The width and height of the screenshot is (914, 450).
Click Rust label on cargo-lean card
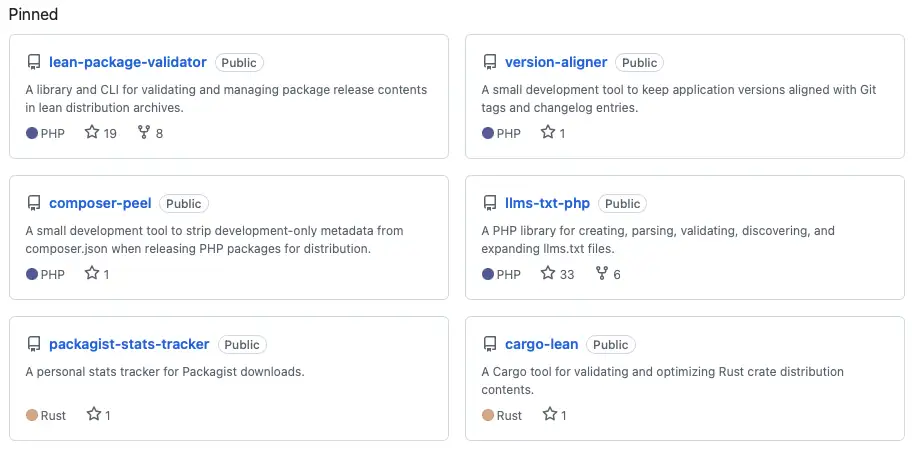pos(509,415)
